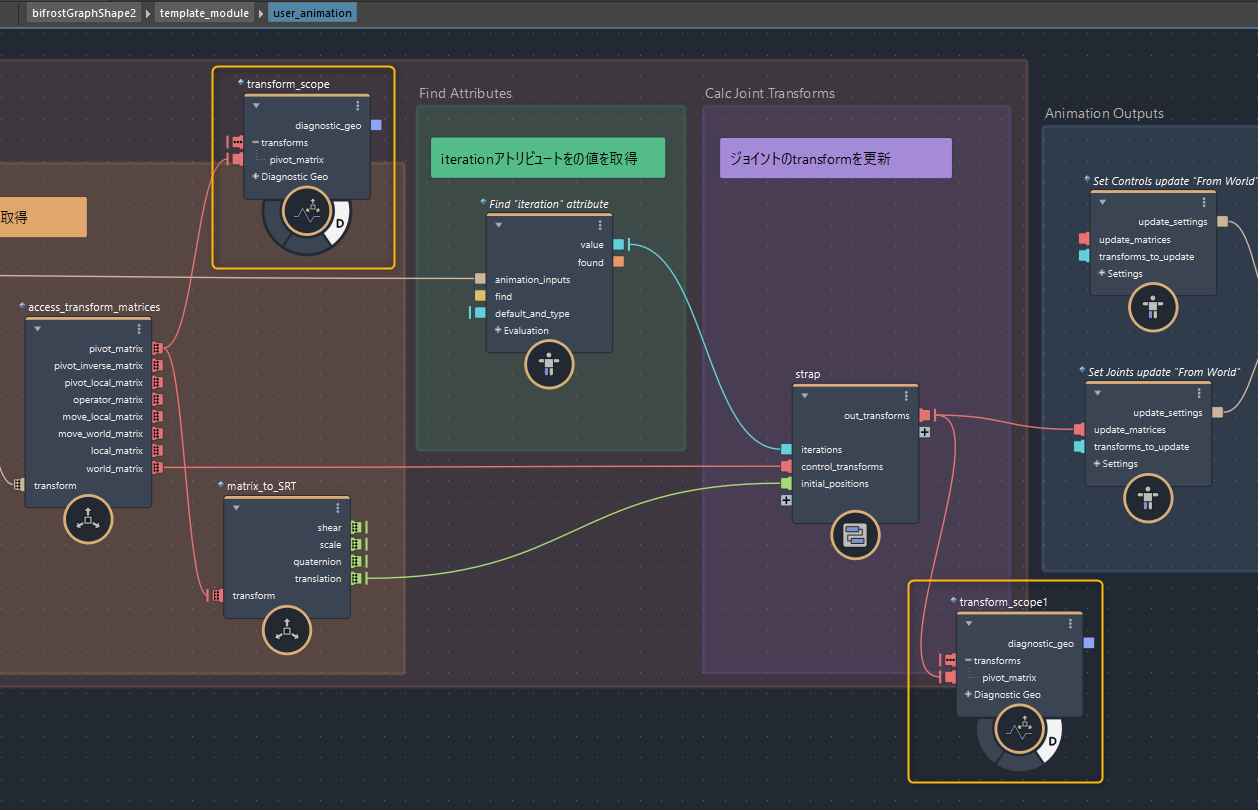
Task: Expand the Evaluation group in Find iteration node
Action: (x=498, y=331)
